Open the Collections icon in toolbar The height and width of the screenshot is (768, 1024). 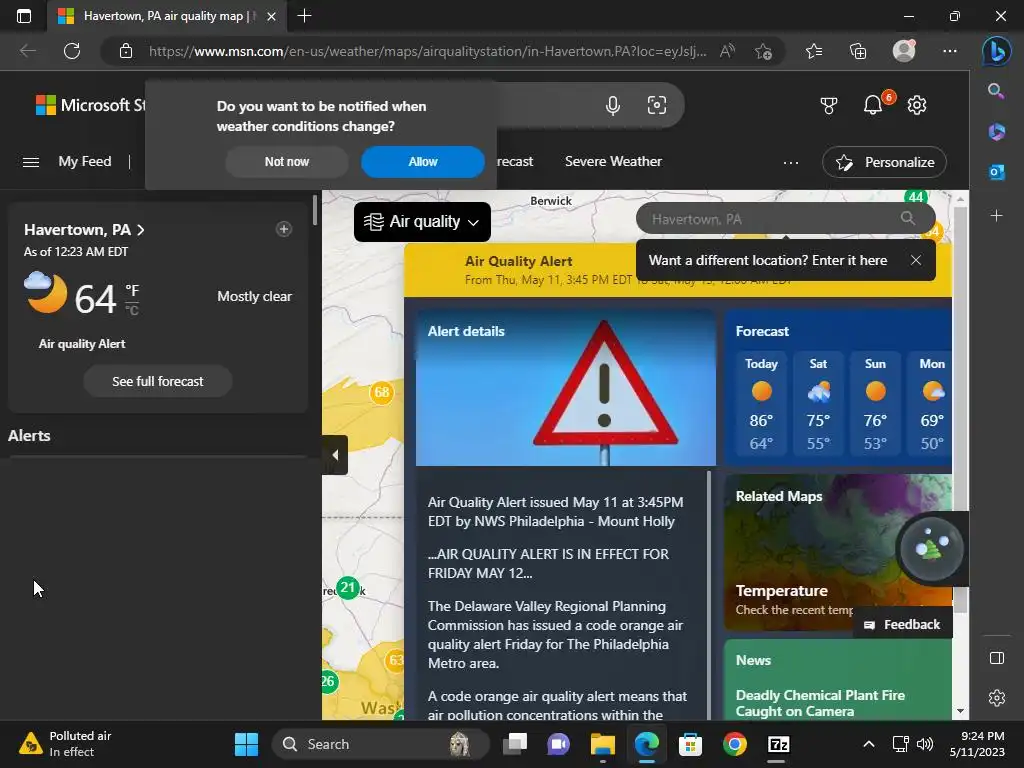(857, 51)
